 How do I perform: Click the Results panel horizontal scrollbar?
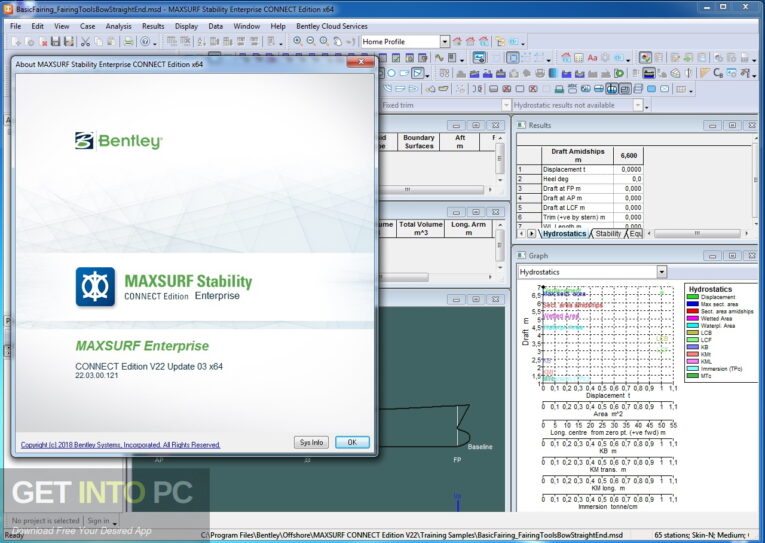(x=697, y=234)
